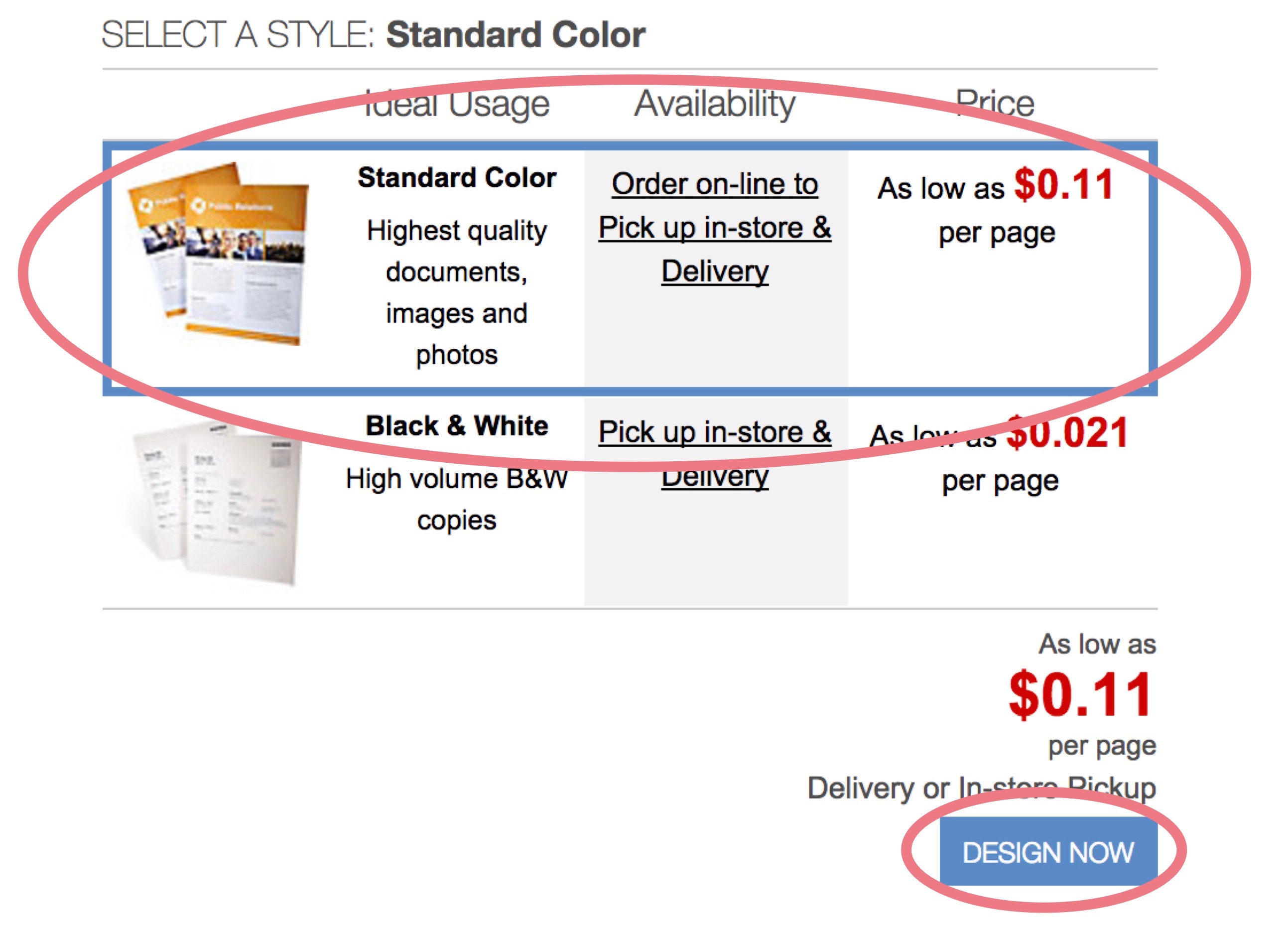Viewport: 1288px width, 933px height.
Task: Click the 'Delivery or In-store Pickup' text
Action: [x=981, y=788]
